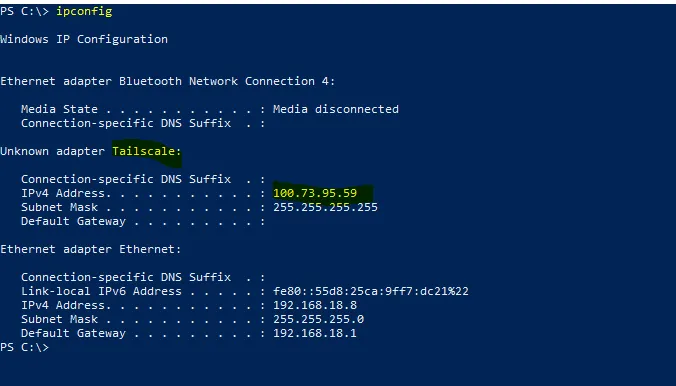
Task: Click the Ethernet subnet mask 255.255.255.0
Action: [x=319, y=319]
